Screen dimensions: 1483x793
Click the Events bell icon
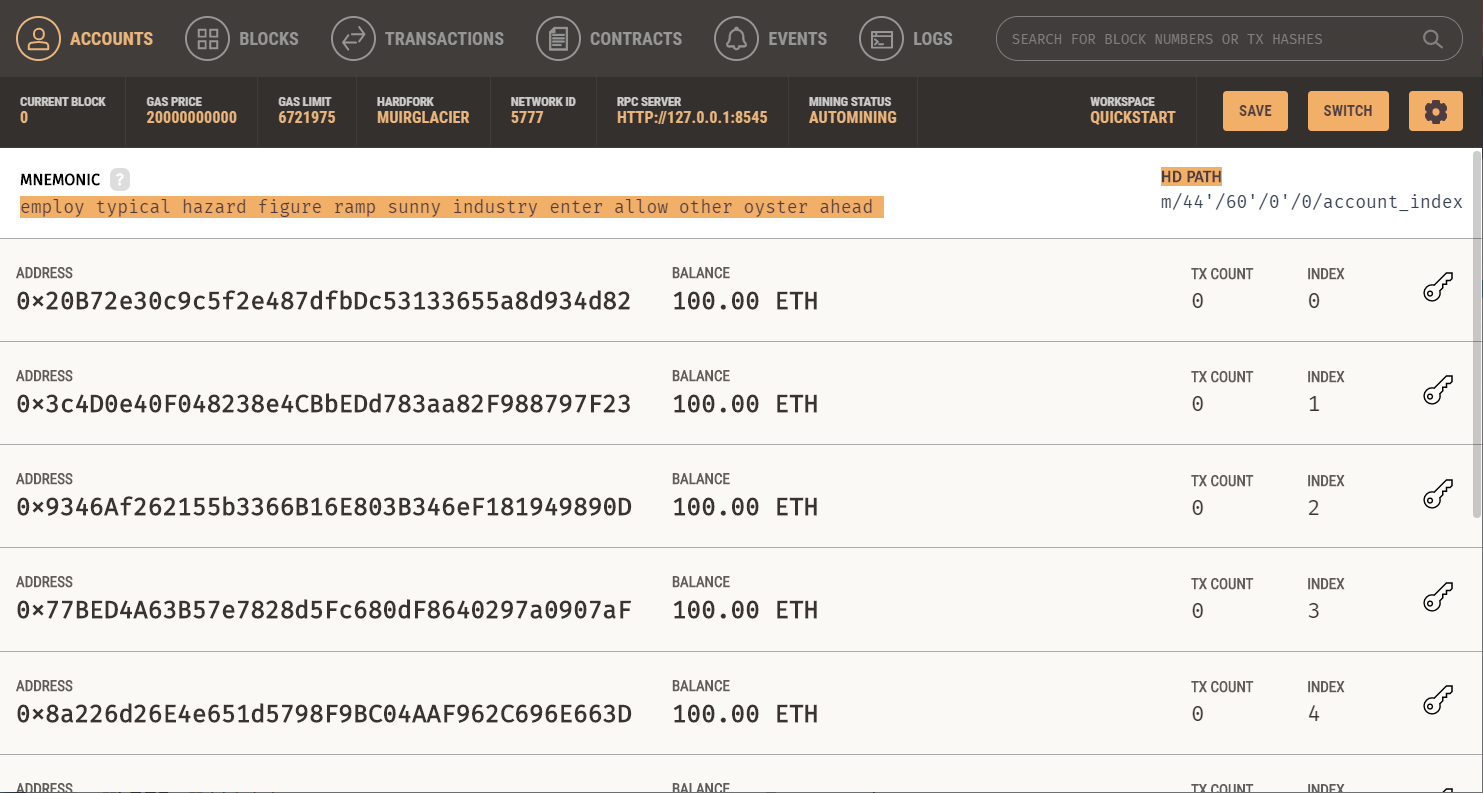pyautogui.click(x=736, y=39)
